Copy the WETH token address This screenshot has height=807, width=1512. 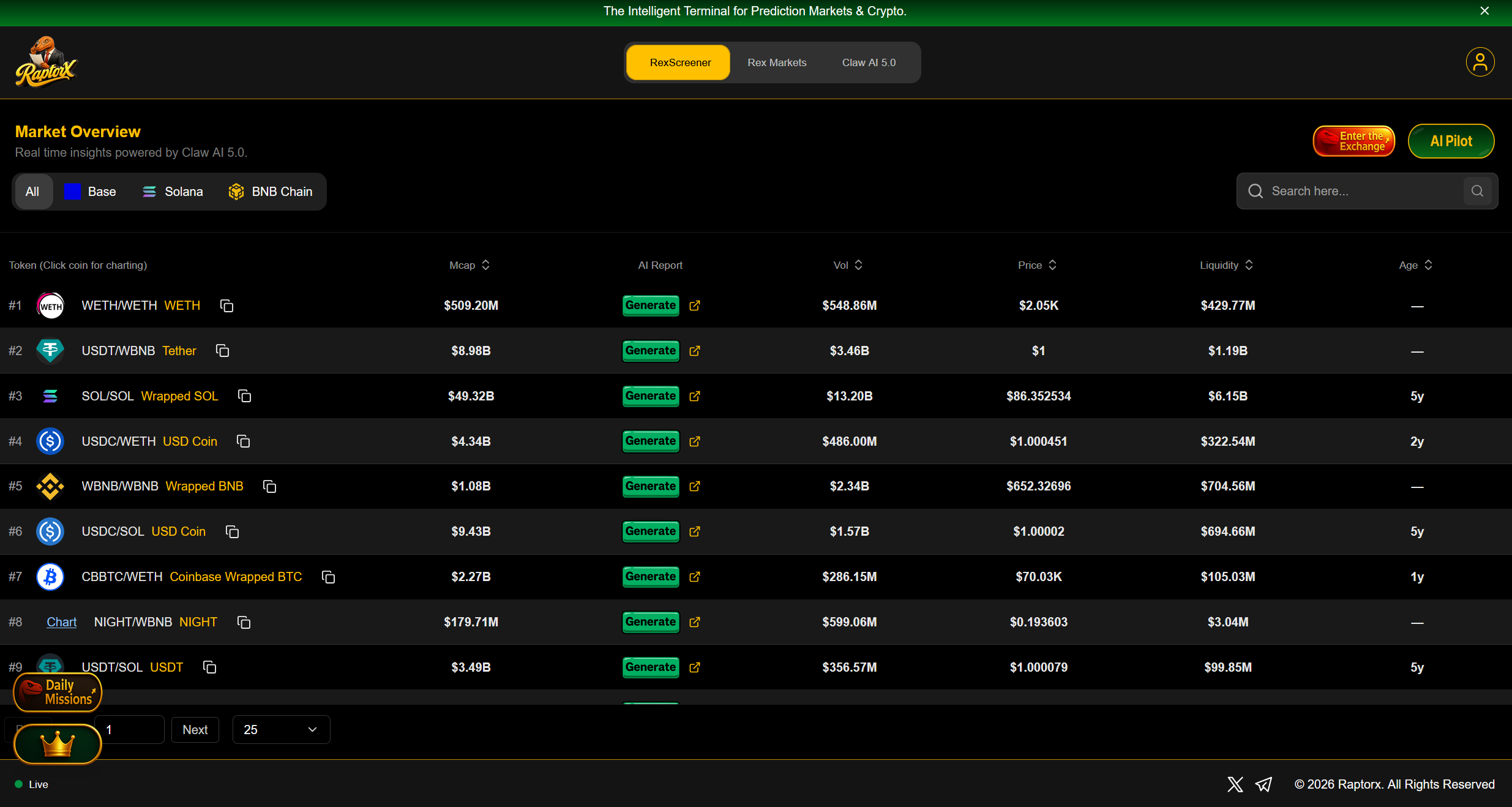pyautogui.click(x=226, y=306)
